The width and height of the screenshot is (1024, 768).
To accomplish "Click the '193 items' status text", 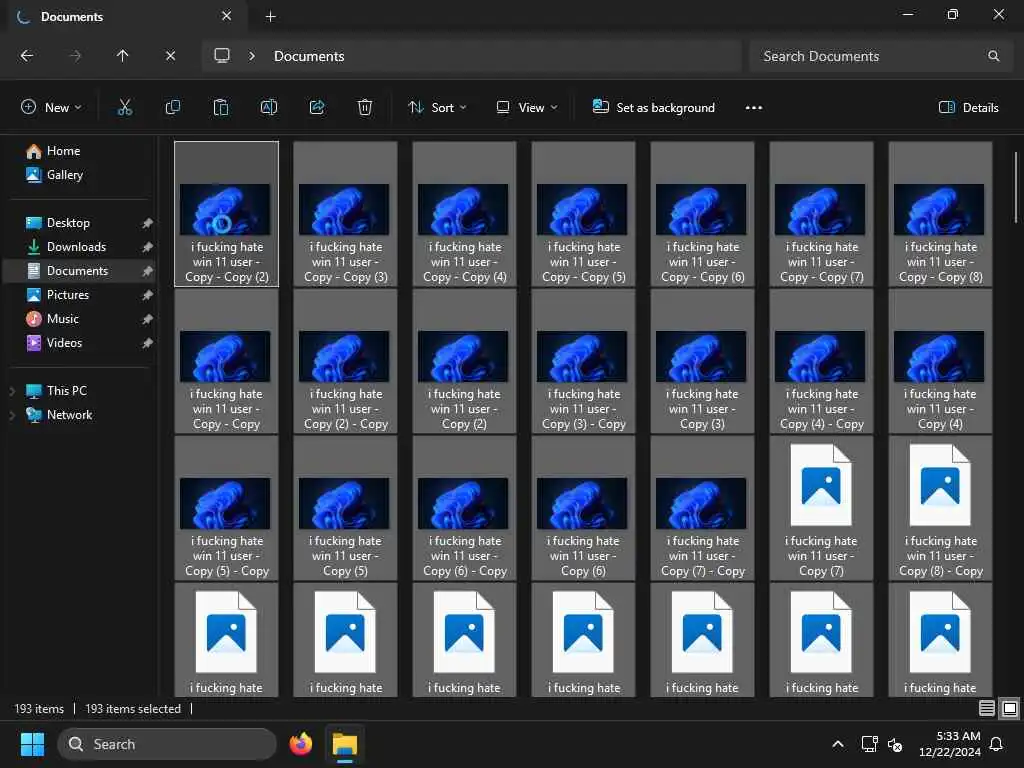I will pyautogui.click(x=39, y=709).
